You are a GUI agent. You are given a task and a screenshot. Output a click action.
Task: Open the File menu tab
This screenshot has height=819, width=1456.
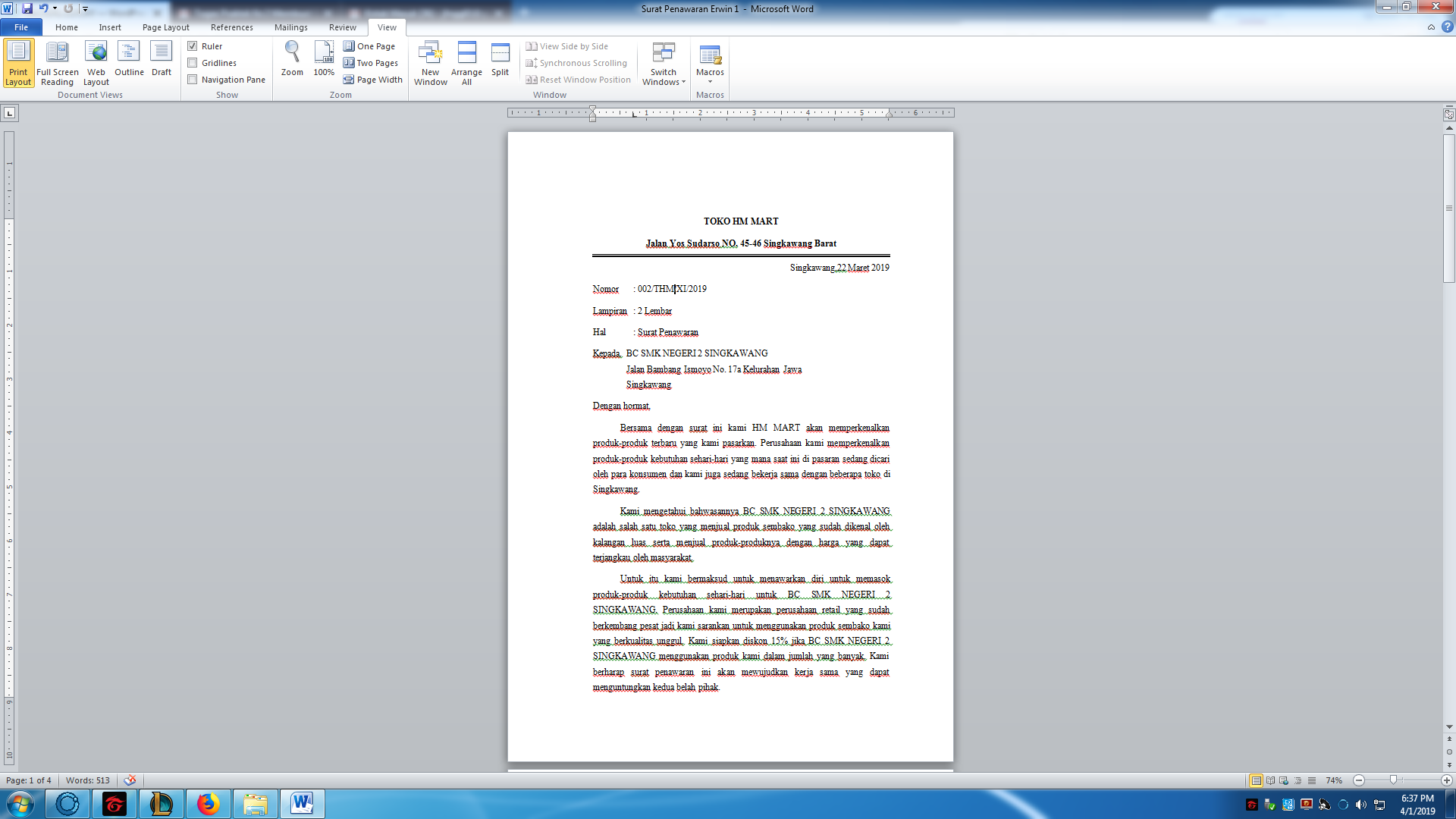[x=21, y=27]
